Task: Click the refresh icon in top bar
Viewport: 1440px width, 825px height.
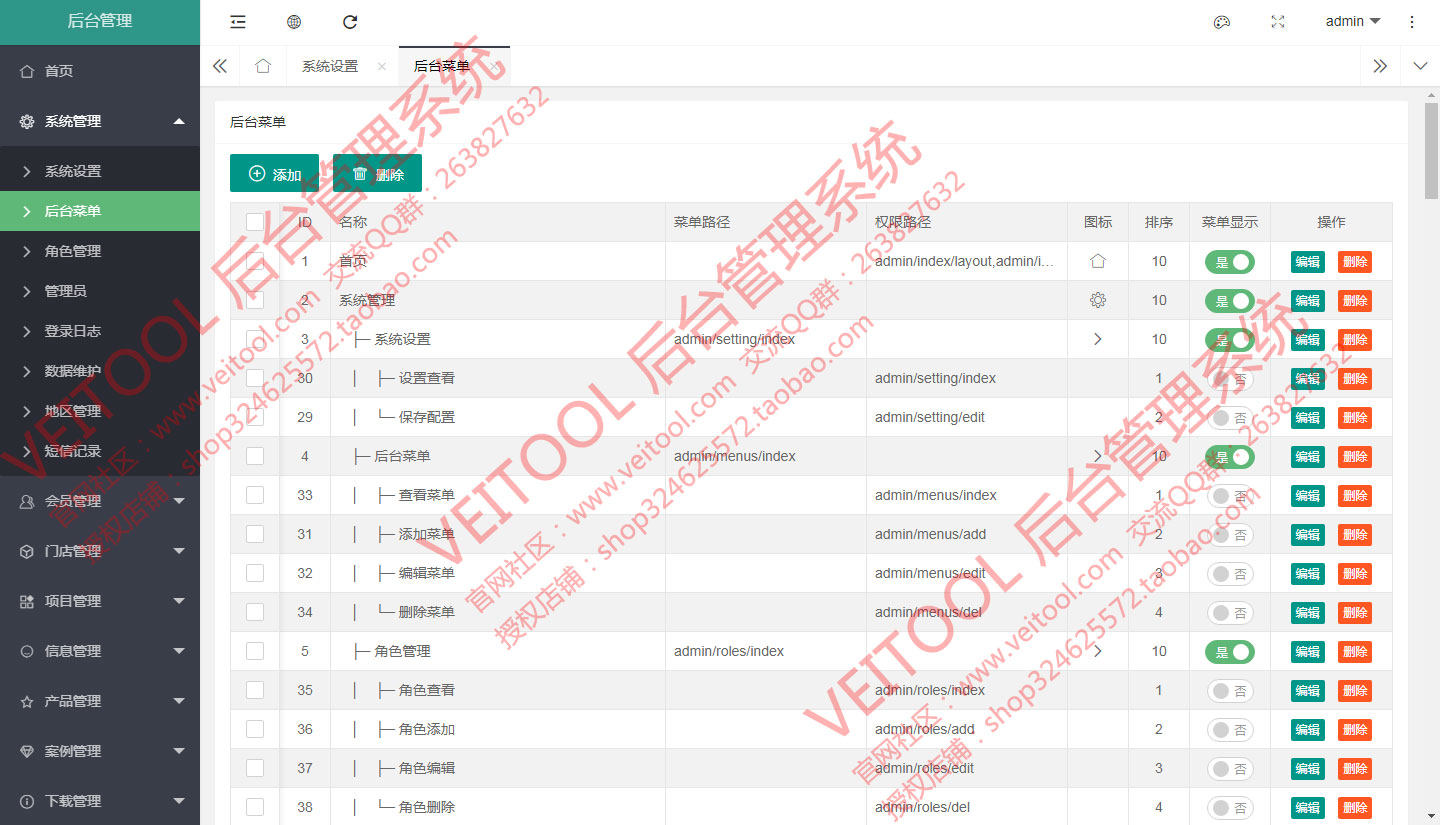Action: (350, 22)
